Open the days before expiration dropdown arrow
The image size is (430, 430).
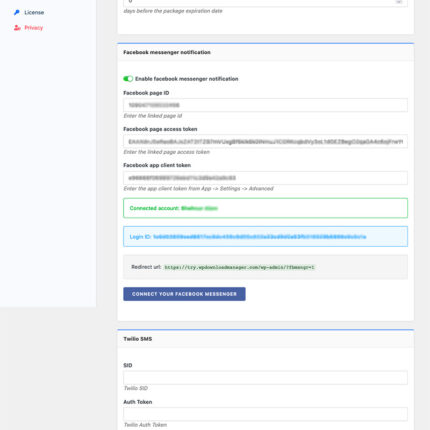click(x=399, y=2)
